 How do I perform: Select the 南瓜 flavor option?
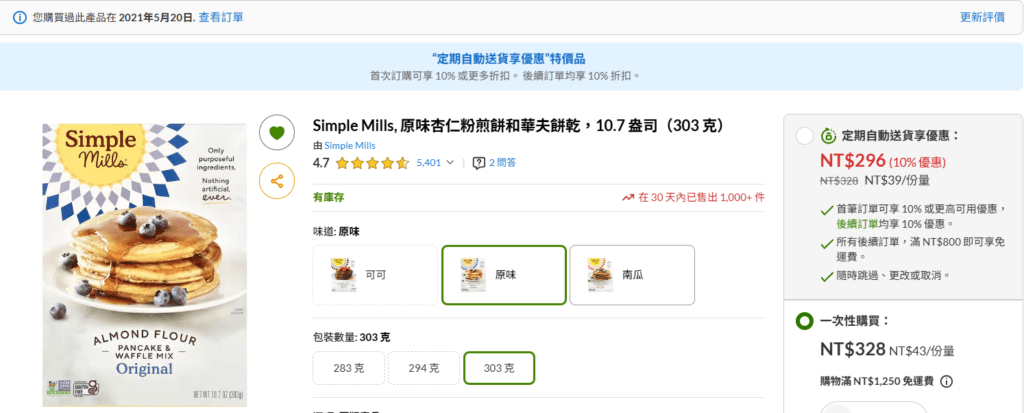pos(632,274)
